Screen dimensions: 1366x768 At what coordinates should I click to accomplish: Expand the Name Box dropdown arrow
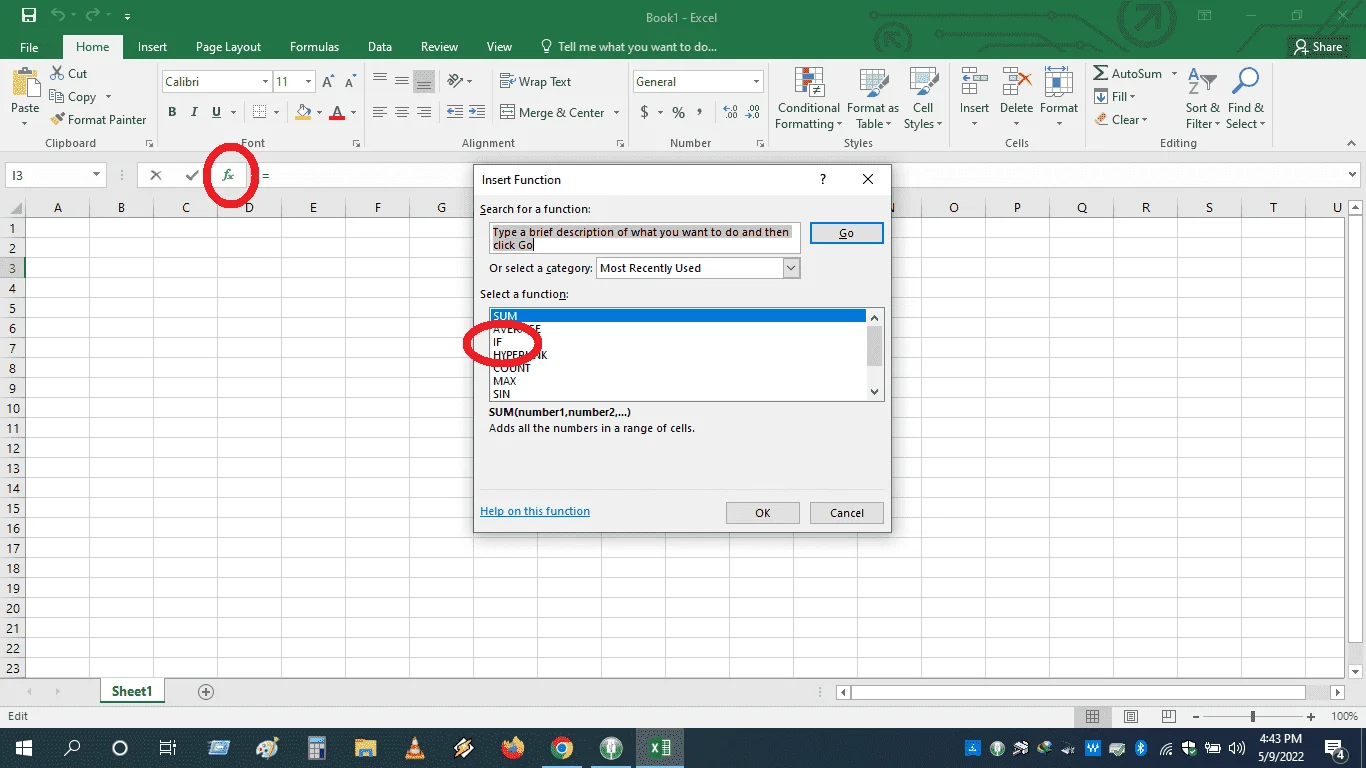pos(96,175)
